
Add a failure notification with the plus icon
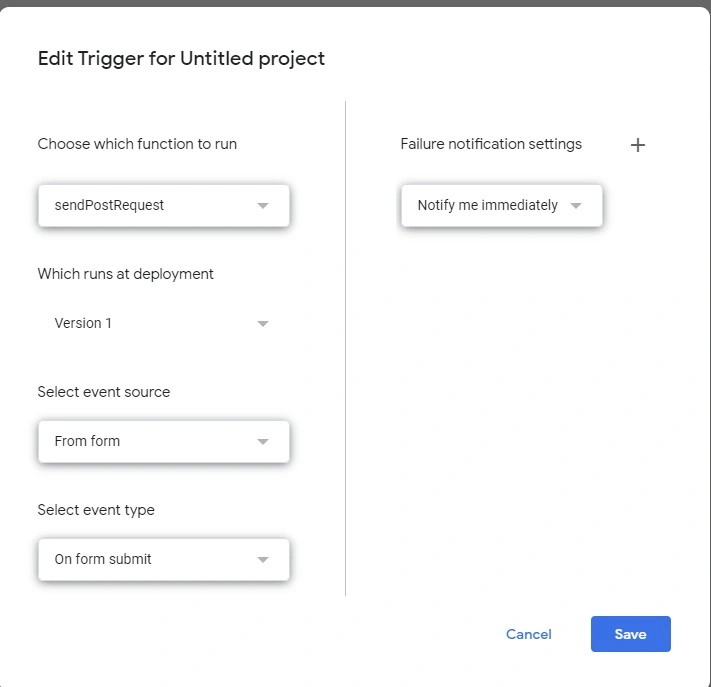click(638, 145)
